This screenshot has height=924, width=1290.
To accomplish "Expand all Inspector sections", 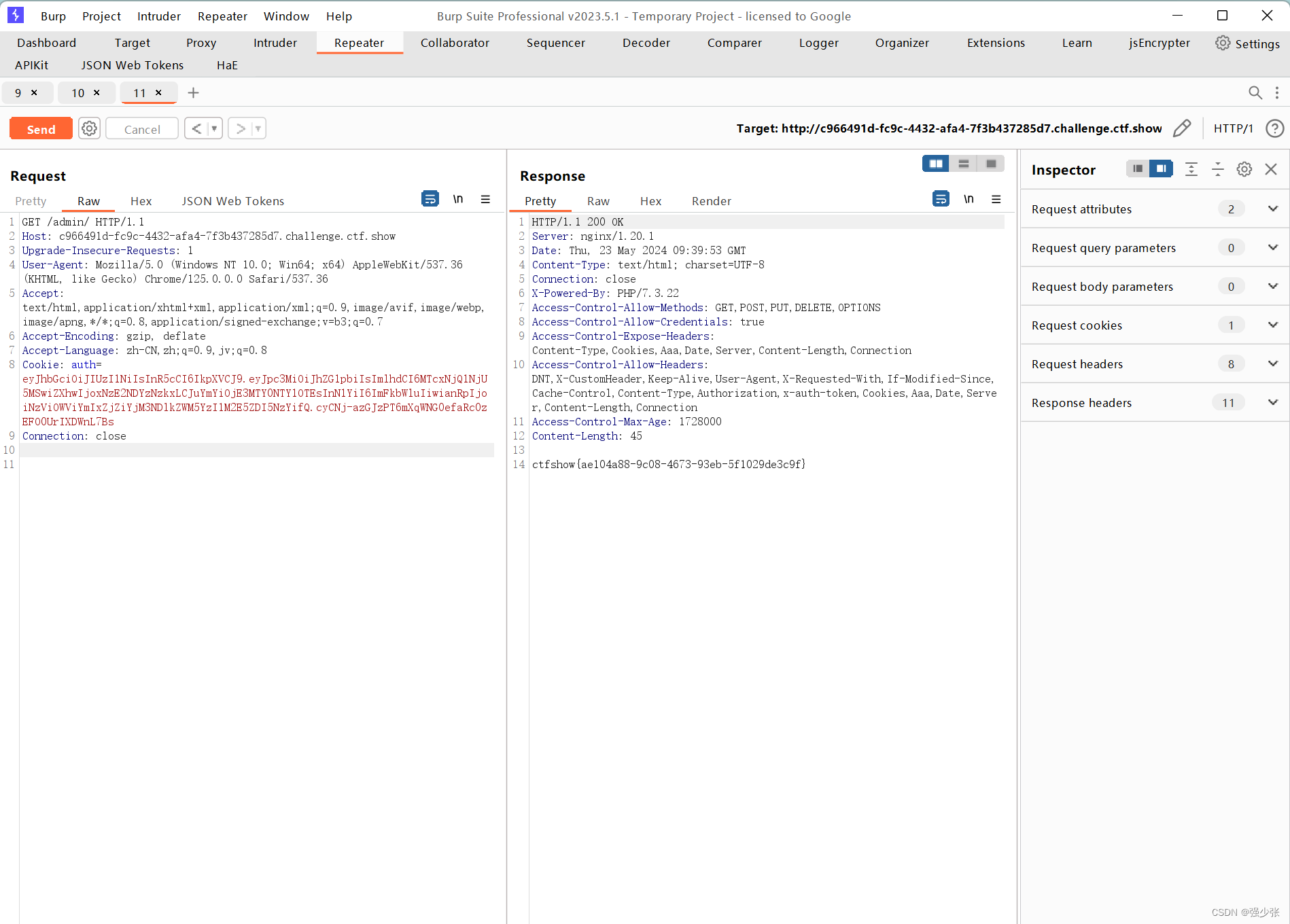I will click(x=1191, y=169).
